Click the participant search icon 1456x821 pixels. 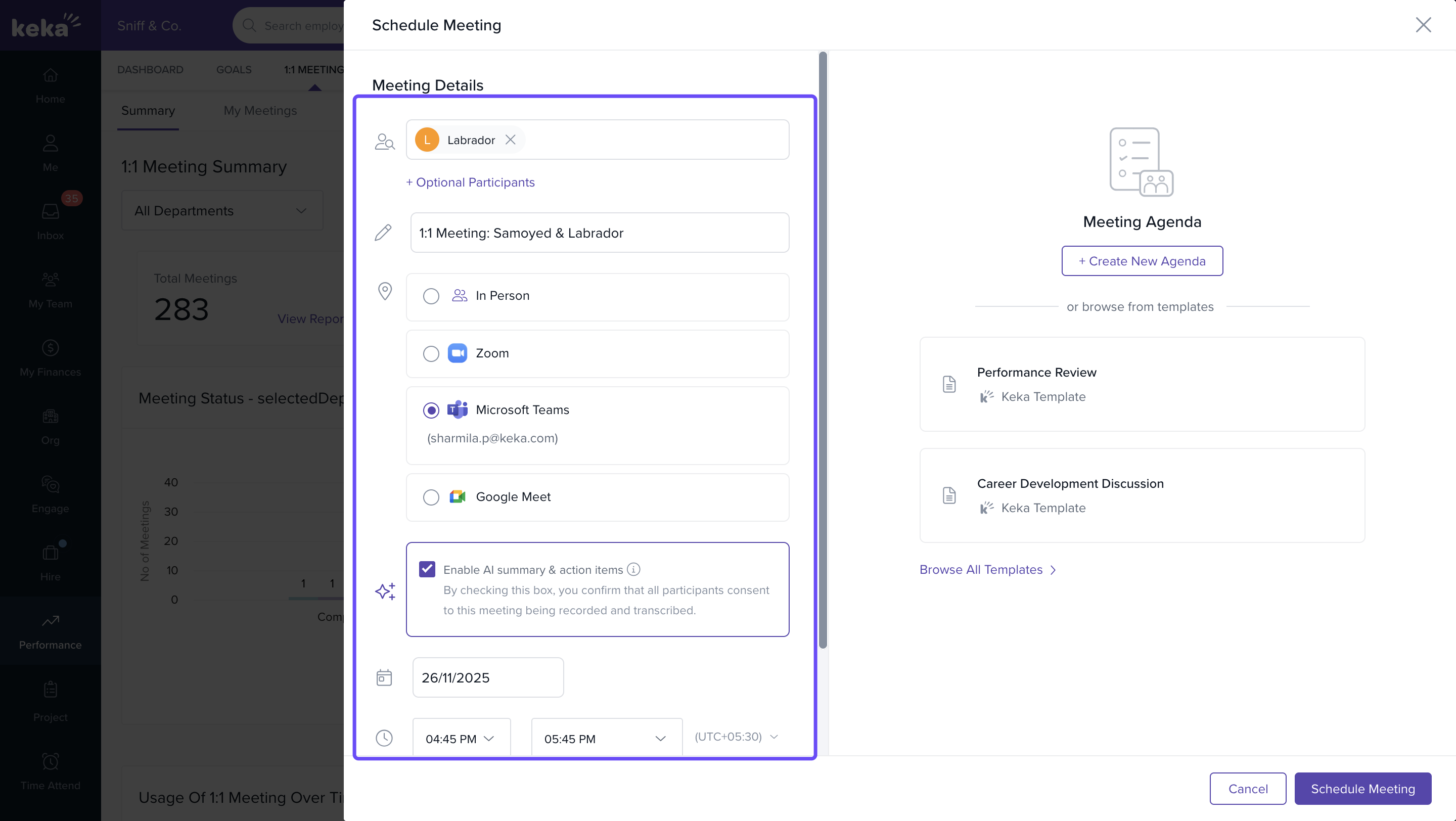(384, 141)
